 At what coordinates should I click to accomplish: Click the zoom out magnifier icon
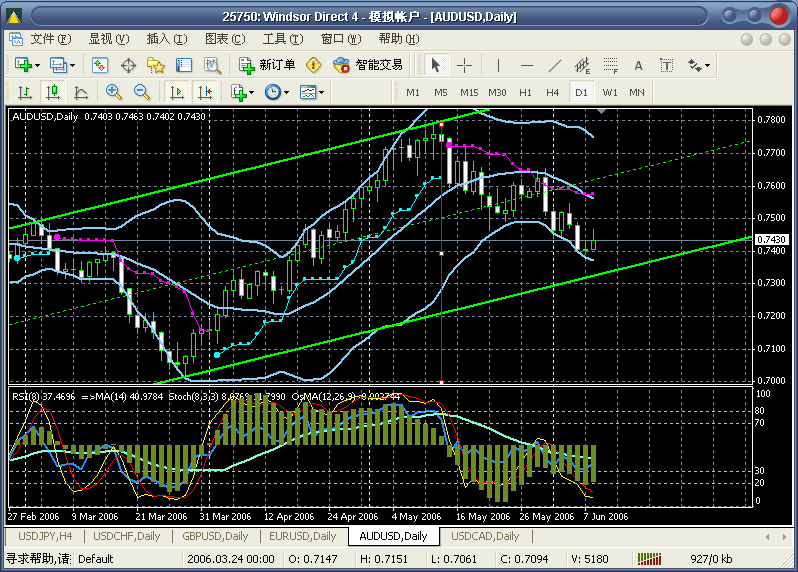tap(142, 92)
